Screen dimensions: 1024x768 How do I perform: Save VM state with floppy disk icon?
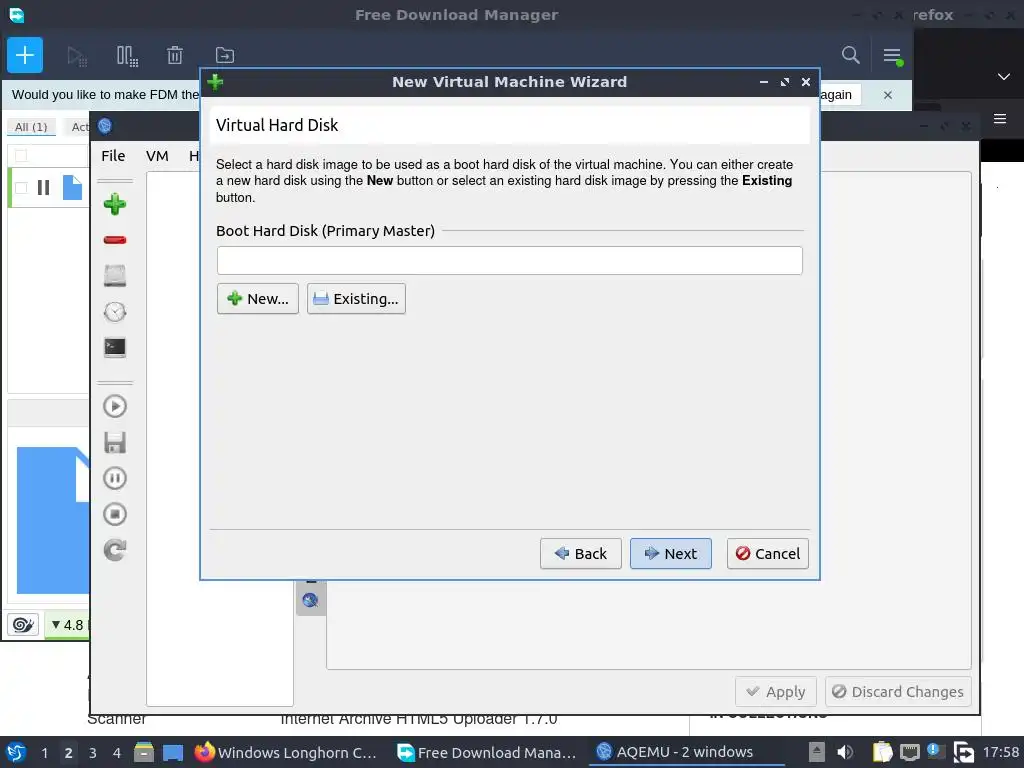click(115, 442)
